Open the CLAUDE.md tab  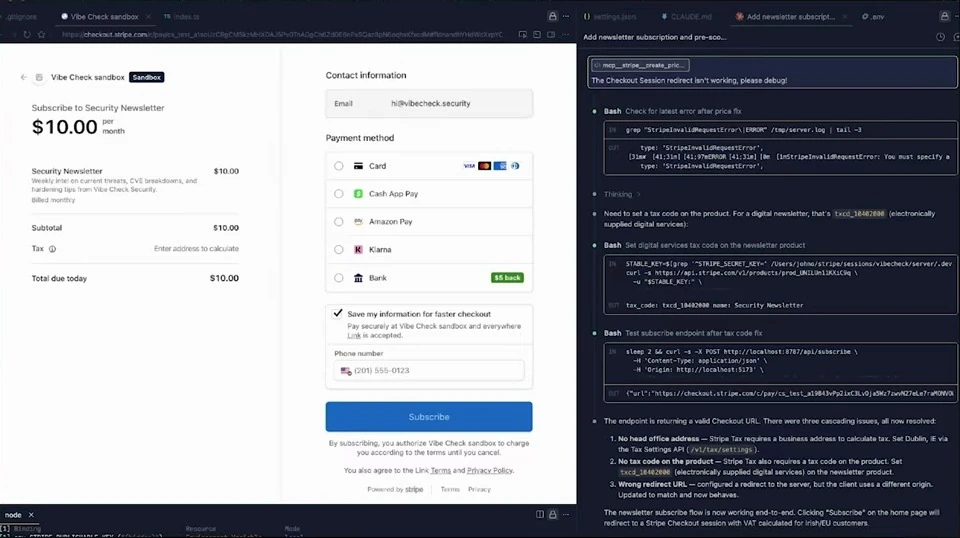[687, 17]
